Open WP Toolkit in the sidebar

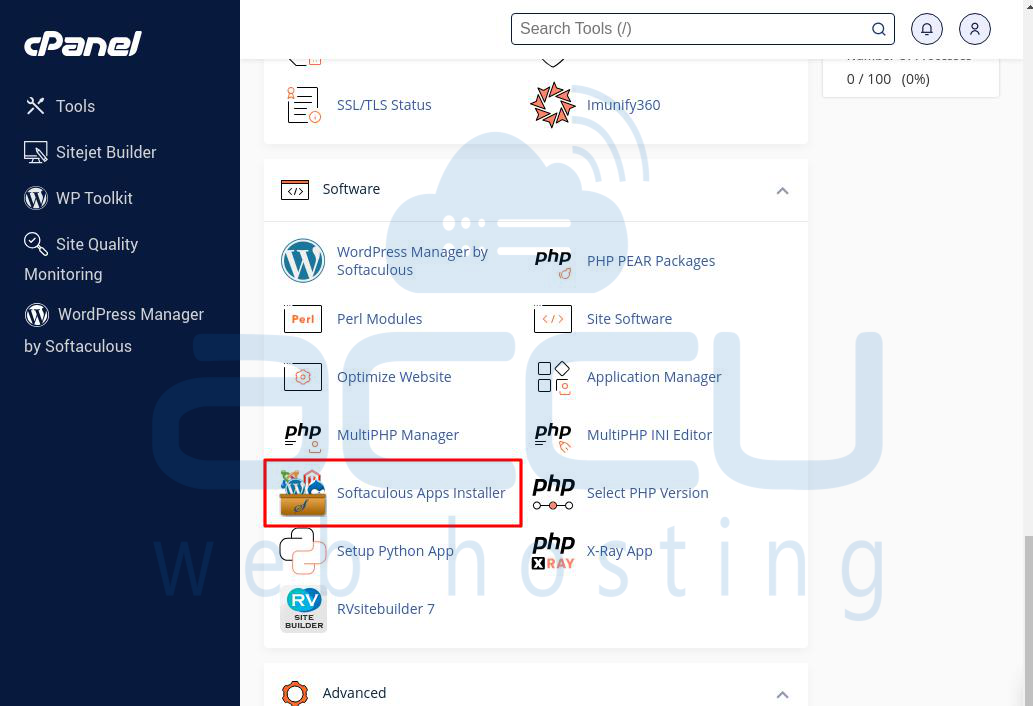(78, 198)
